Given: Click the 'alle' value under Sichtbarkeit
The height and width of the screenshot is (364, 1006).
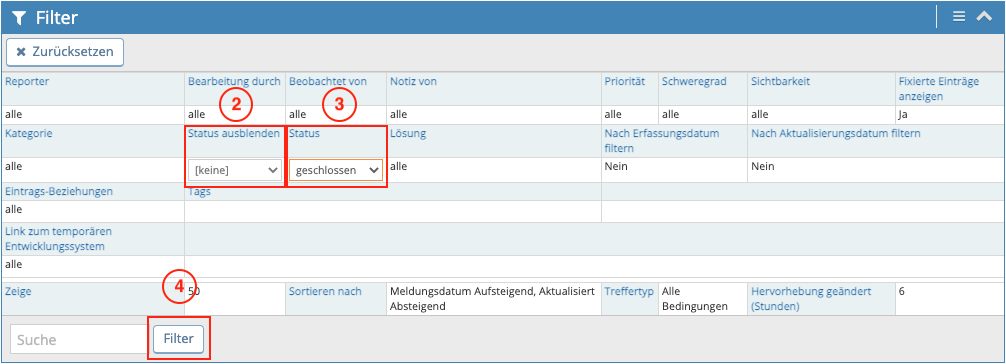Looking at the screenshot, I should coord(759,115).
